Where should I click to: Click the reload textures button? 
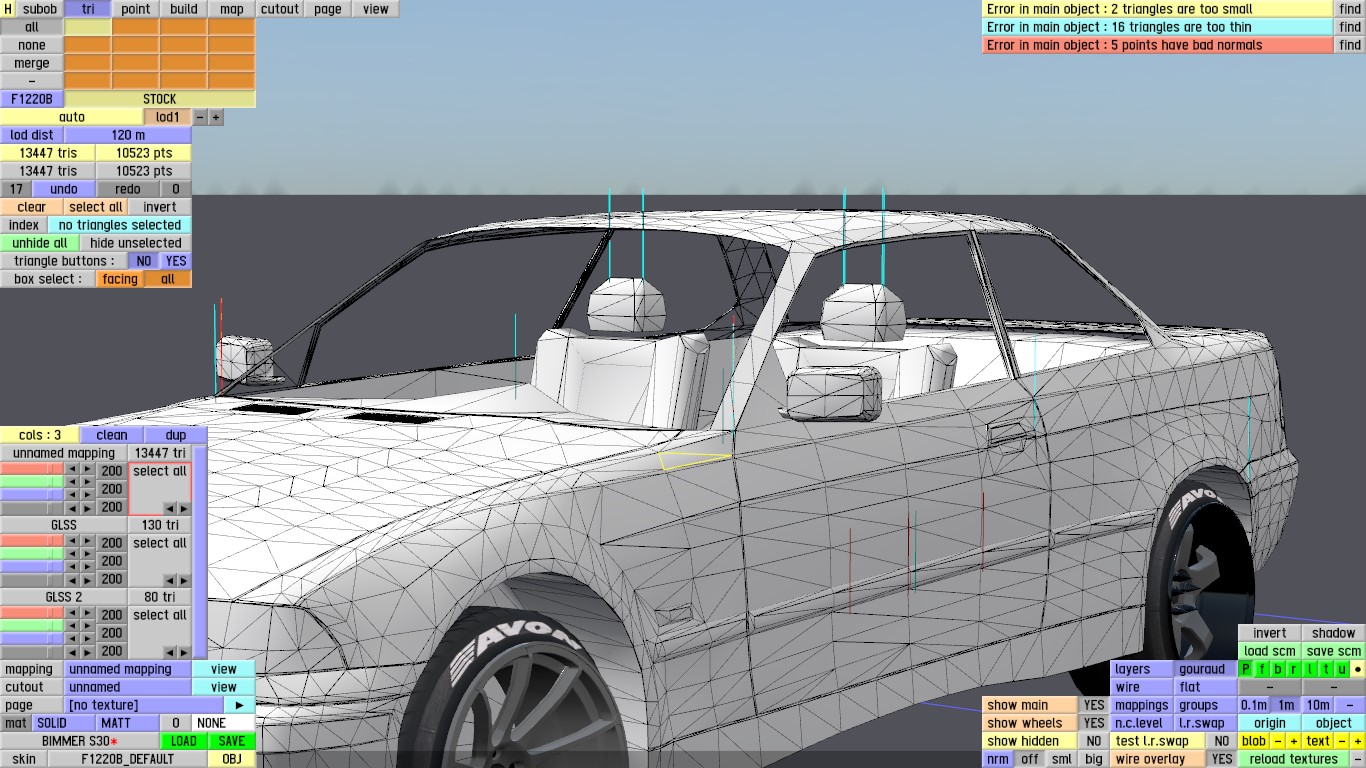(1293, 759)
